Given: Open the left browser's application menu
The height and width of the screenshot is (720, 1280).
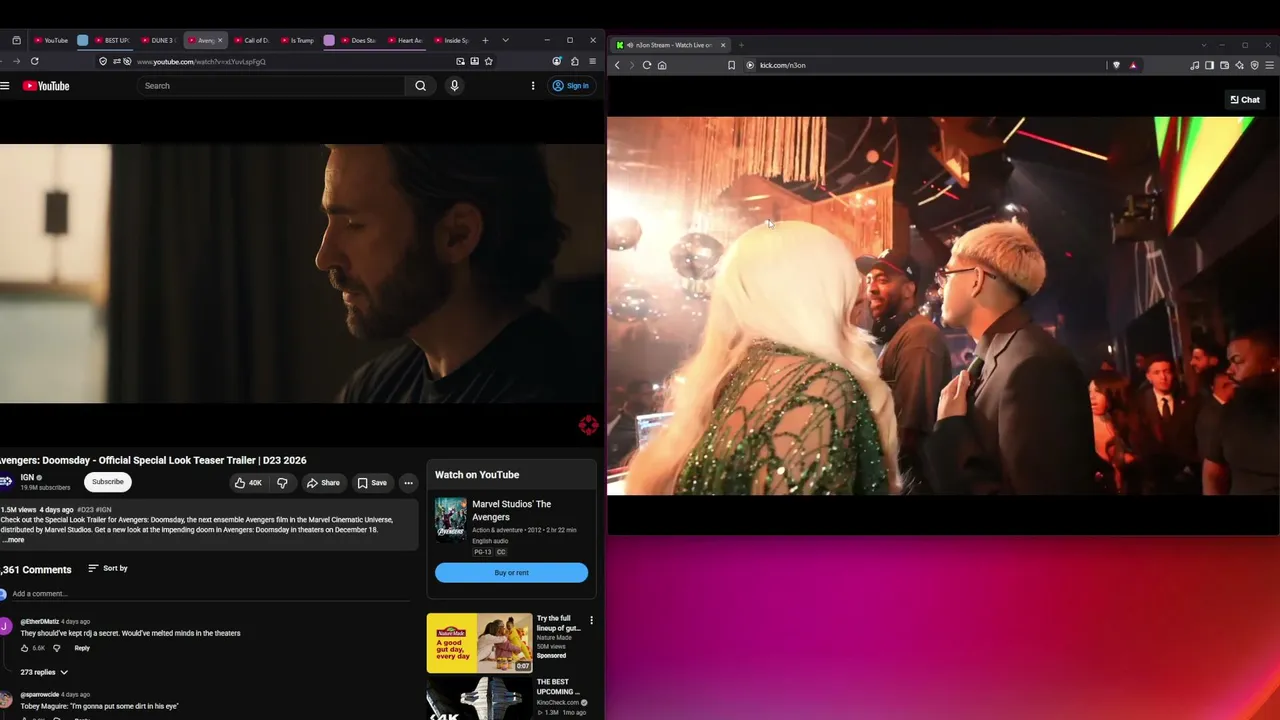Looking at the screenshot, I should point(592,61).
